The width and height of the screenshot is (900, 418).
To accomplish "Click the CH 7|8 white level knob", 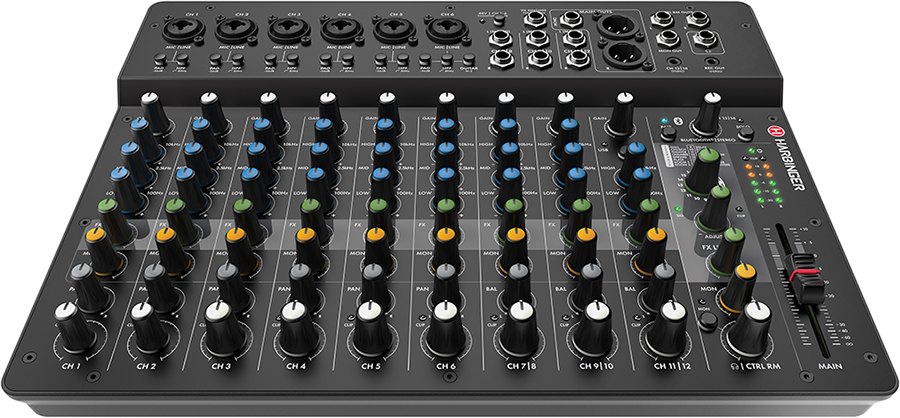I will tap(519, 328).
